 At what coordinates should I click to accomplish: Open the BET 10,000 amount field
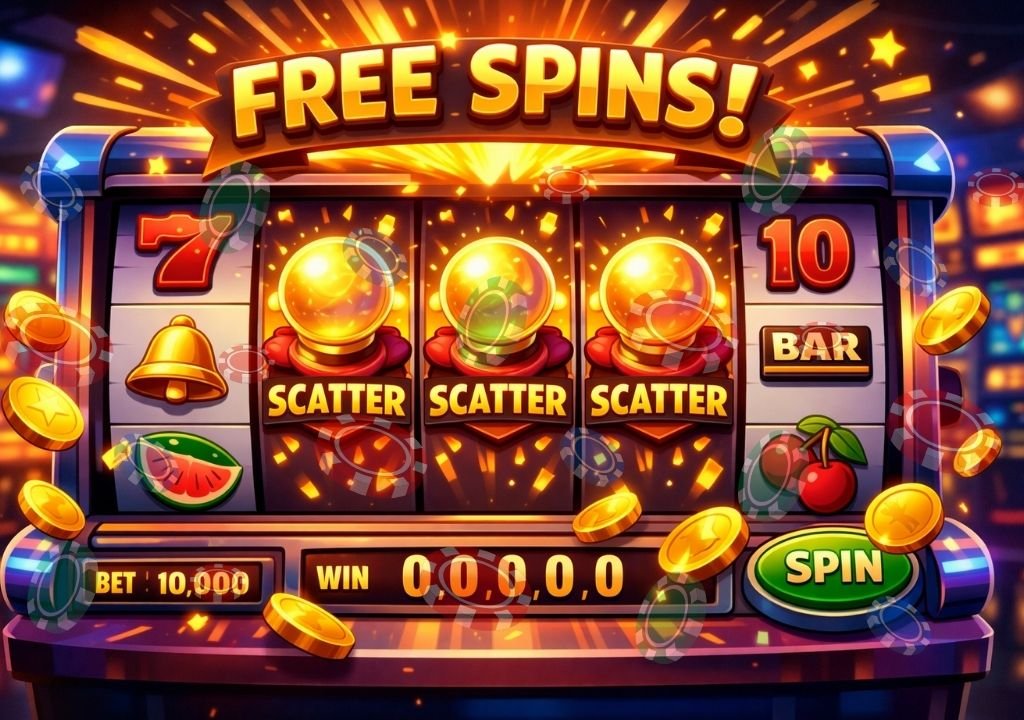pos(173,582)
